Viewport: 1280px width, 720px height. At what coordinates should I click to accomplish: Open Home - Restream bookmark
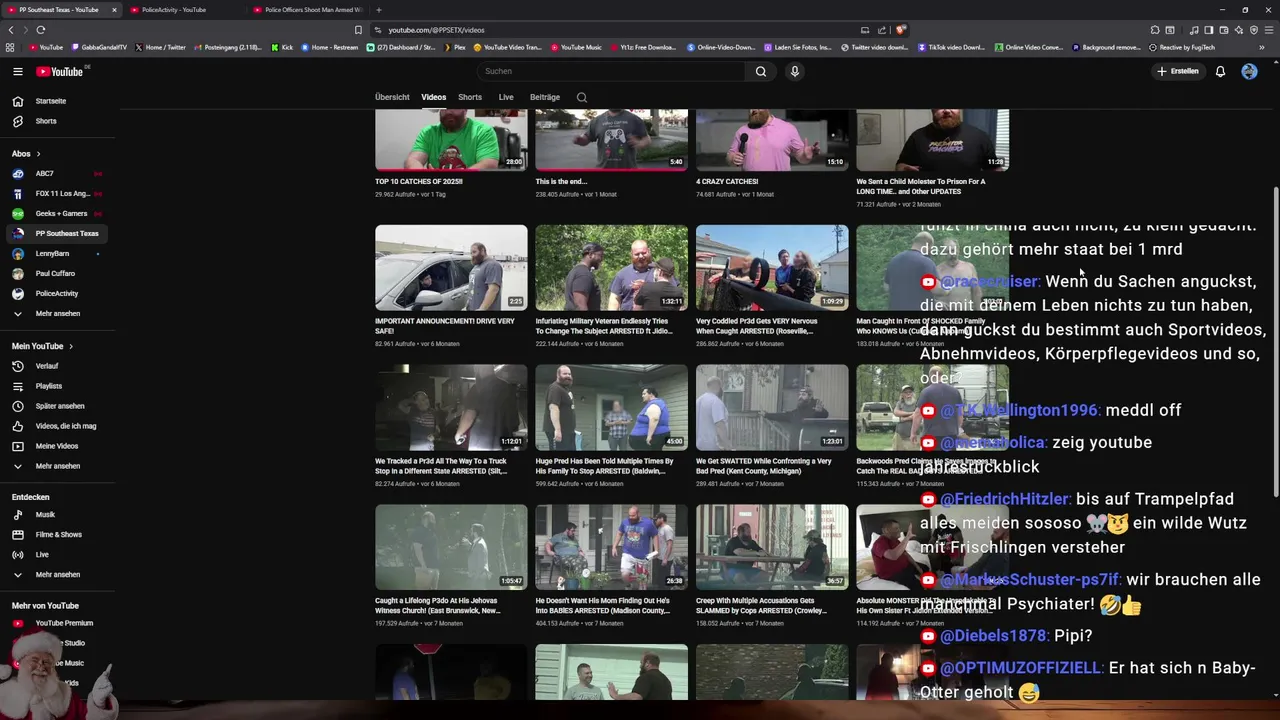click(329, 47)
